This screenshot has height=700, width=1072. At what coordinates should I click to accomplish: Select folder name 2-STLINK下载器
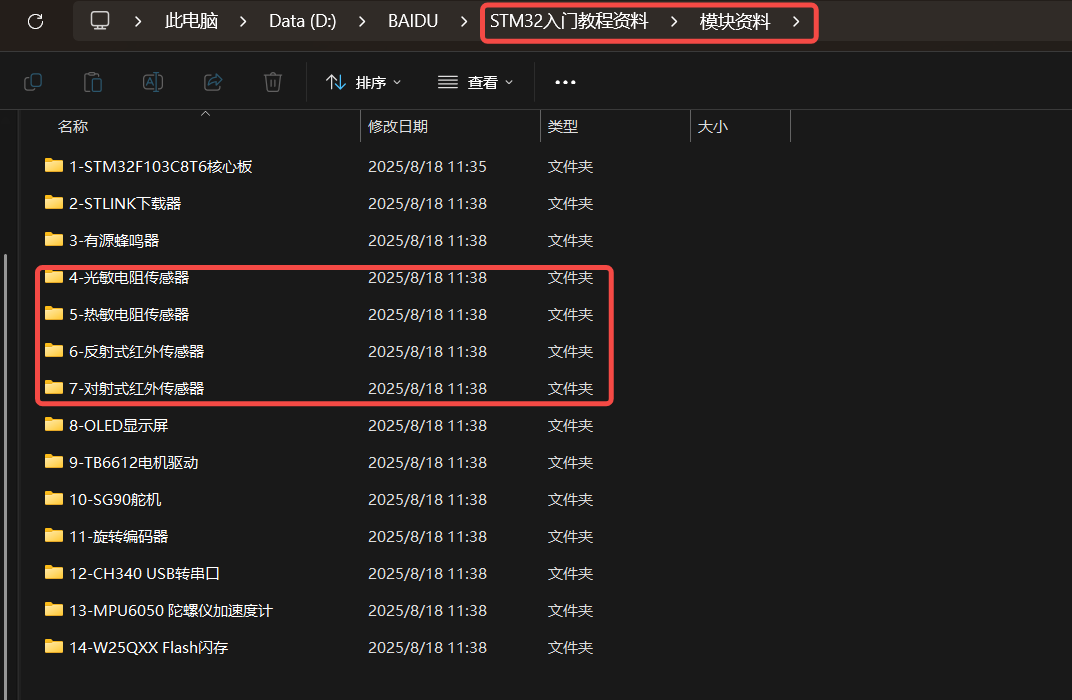pos(125,204)
